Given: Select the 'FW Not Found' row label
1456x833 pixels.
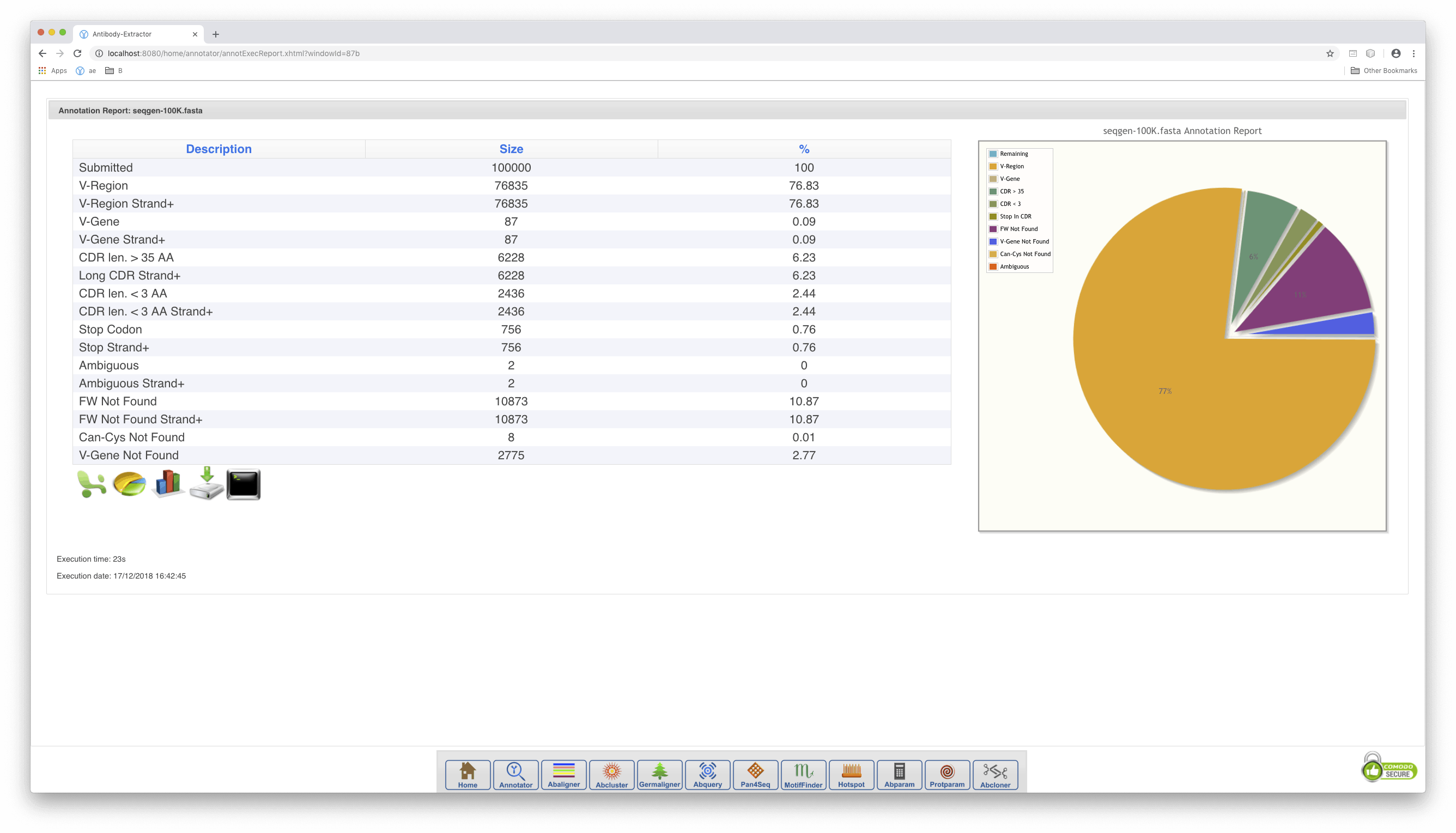Looking at the screenshot, I should click(117, 401).
